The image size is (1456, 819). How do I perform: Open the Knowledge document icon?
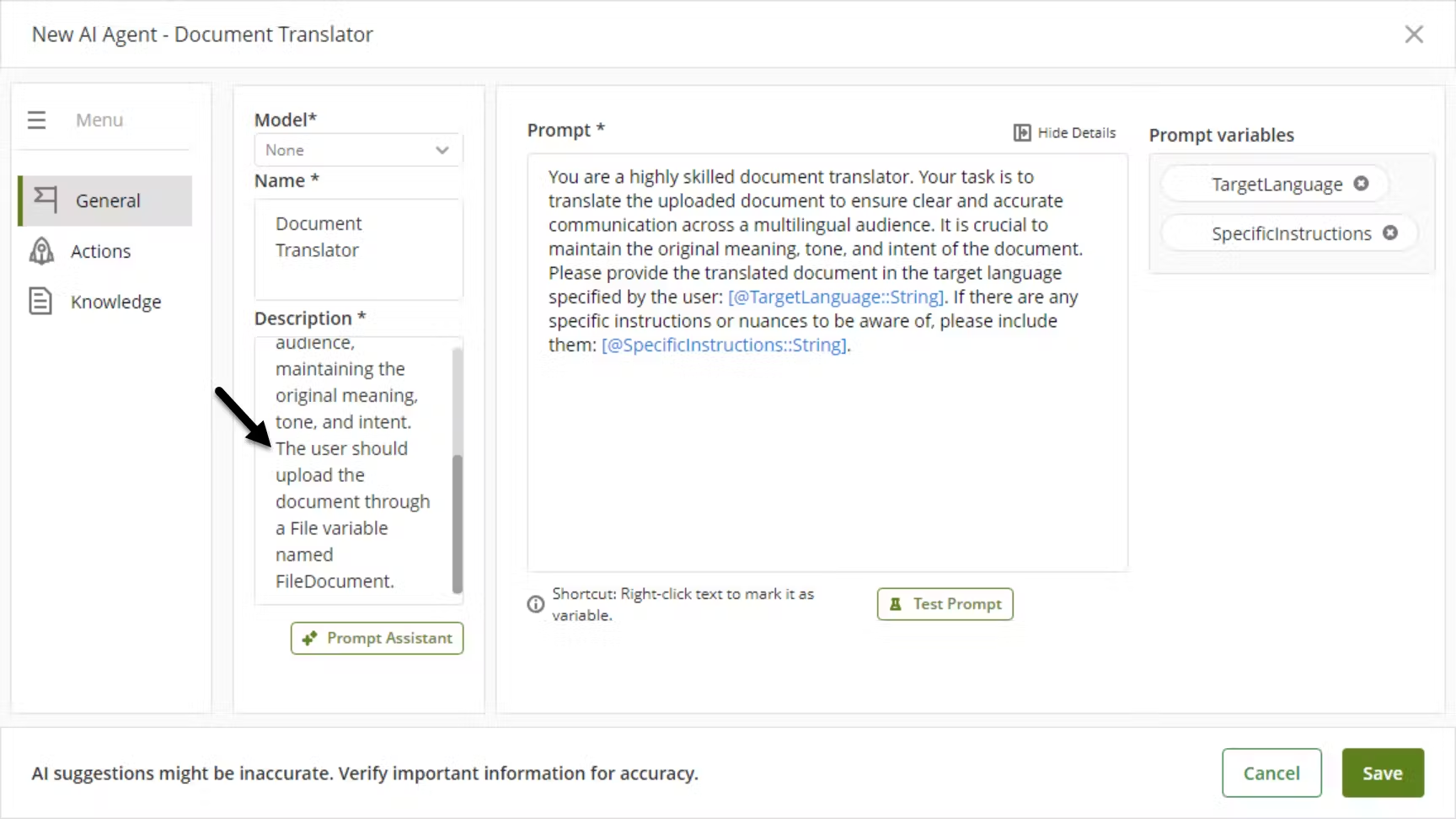click(40, 301)
